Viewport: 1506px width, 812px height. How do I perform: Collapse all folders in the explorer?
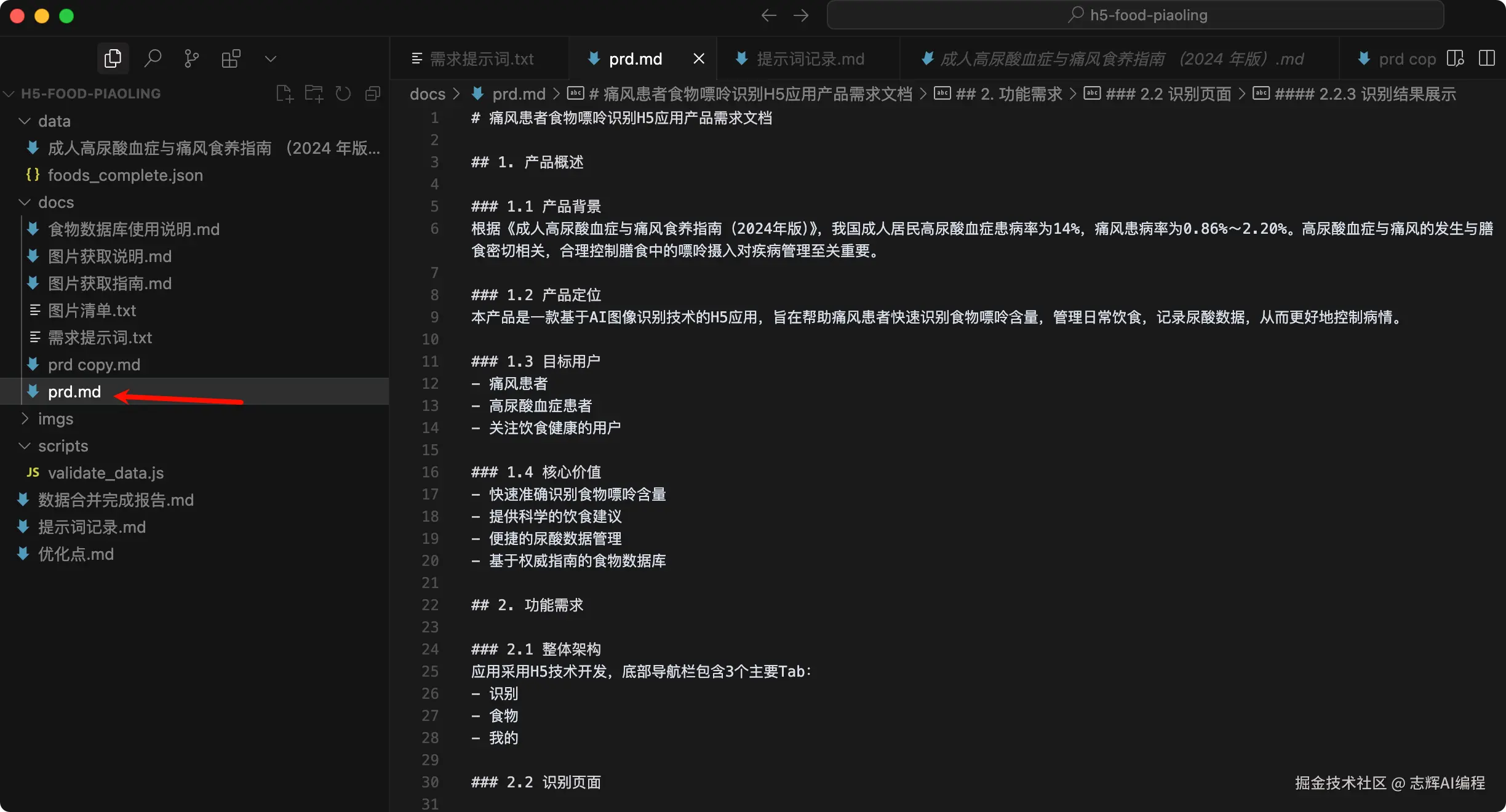tap(373, 94)
